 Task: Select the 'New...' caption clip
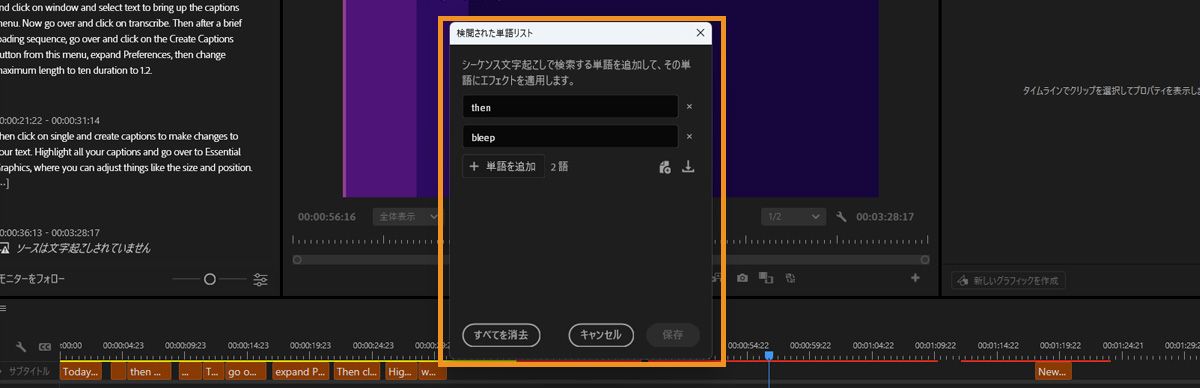[1053, 372]
